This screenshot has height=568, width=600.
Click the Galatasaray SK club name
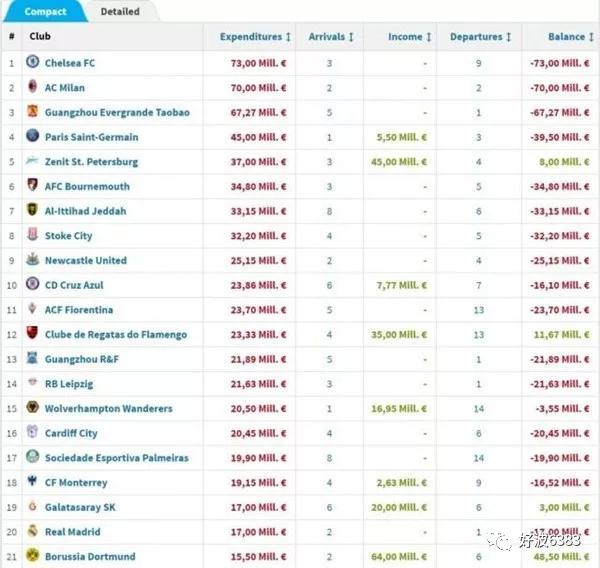[x=80, y=507]
